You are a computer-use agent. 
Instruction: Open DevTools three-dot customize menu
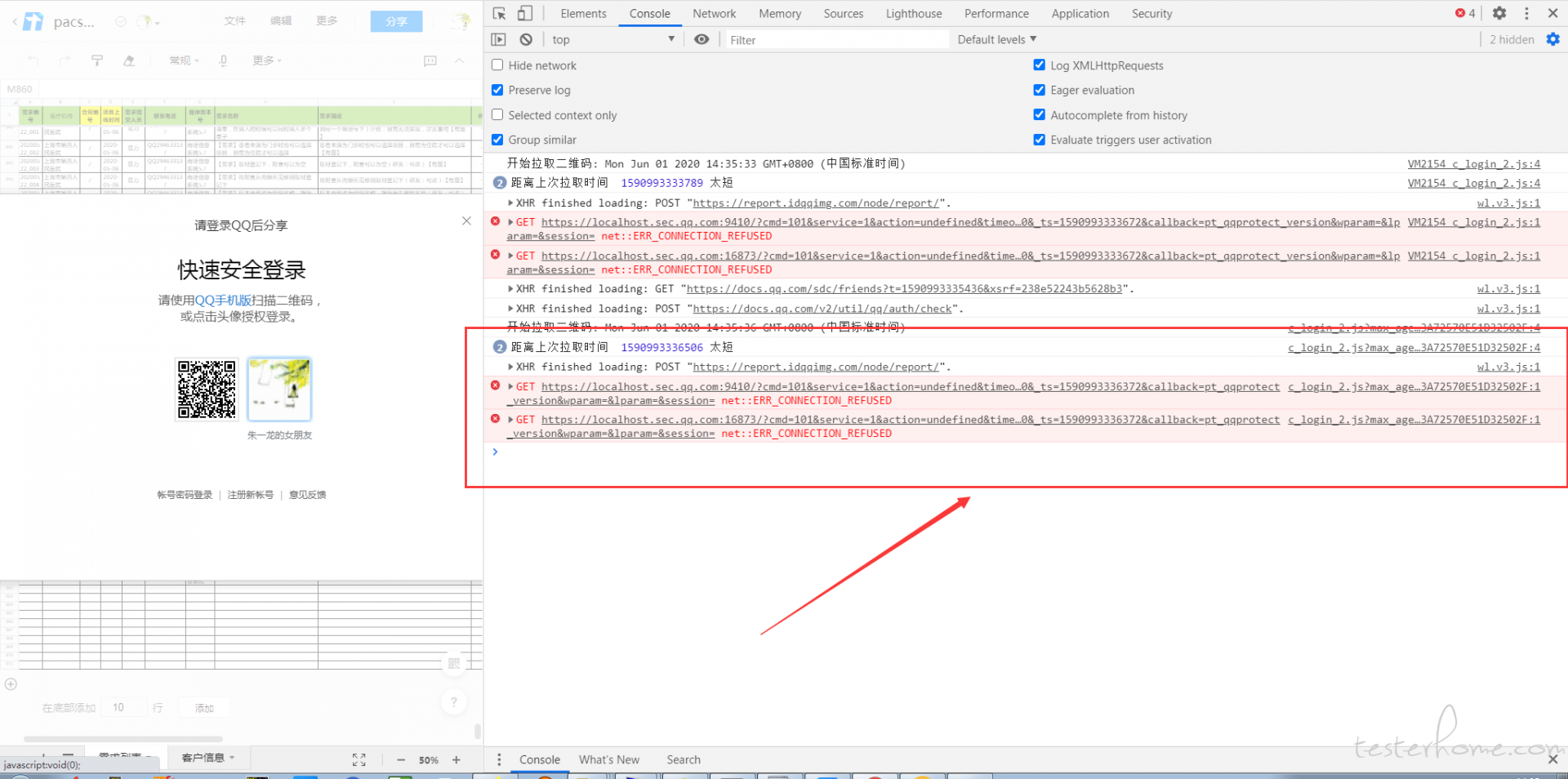1526,13
